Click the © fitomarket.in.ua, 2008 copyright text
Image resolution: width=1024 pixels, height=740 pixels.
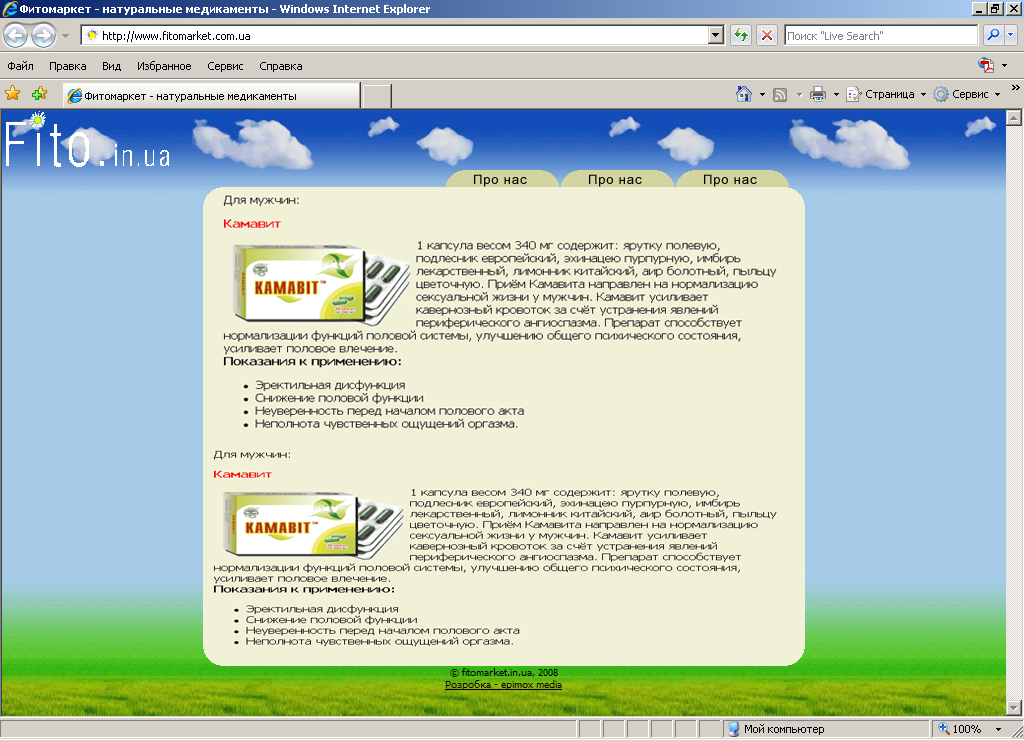pos(504,673)
